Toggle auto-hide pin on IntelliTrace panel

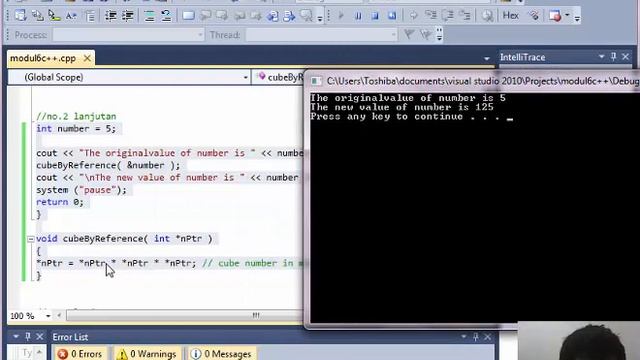click(x=613, y=57)
